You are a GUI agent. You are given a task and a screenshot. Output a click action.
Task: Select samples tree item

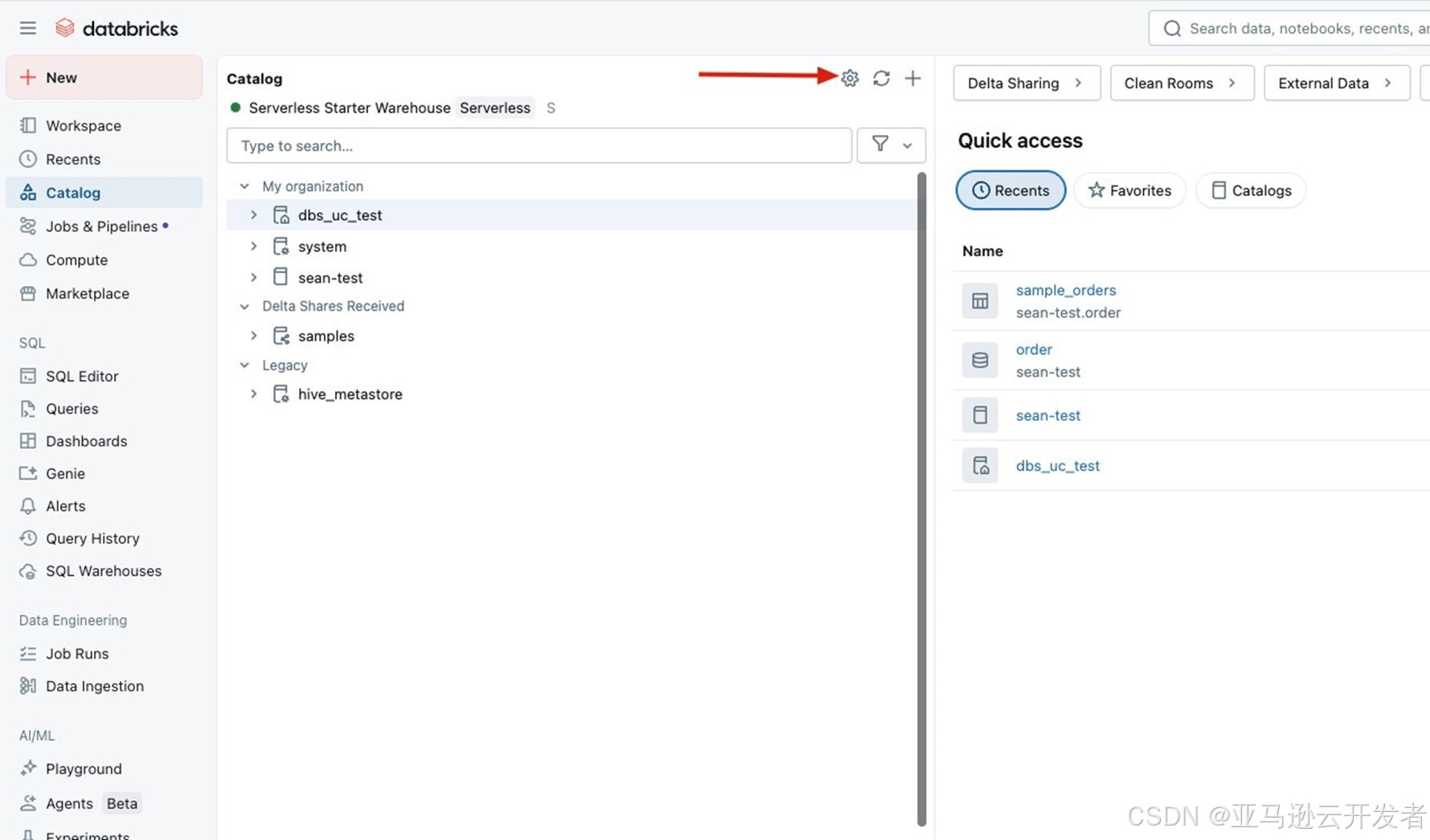tap(571, 336)
